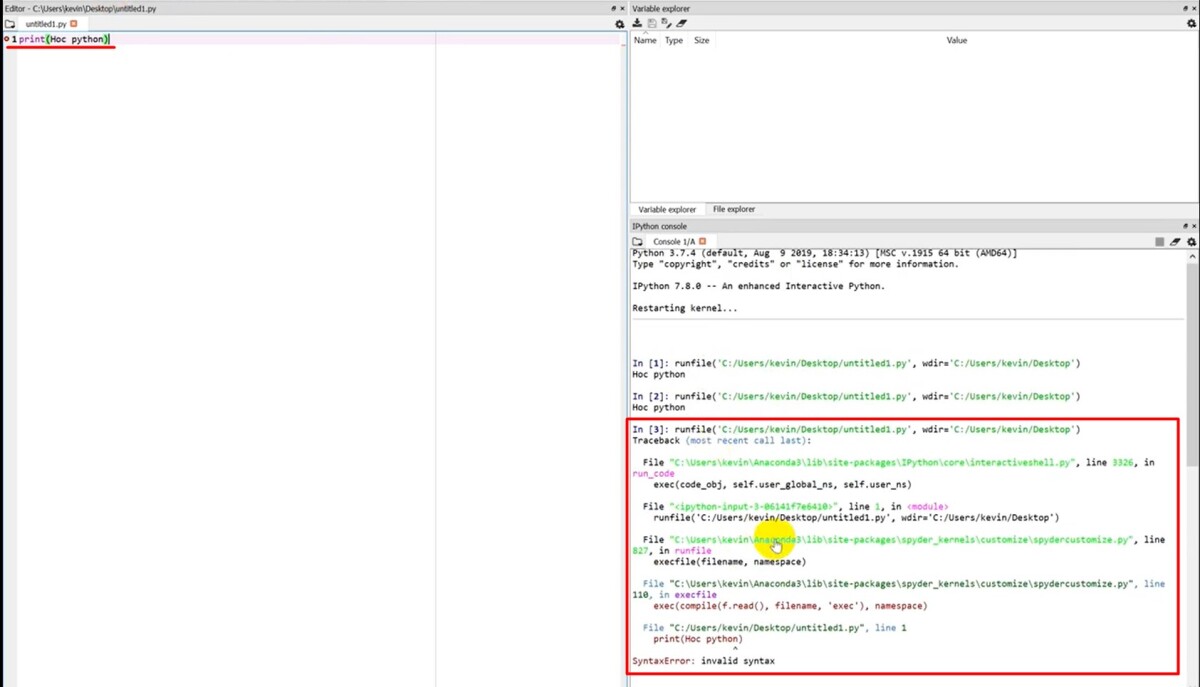Click the browse tabs folder icon in Editor
Image resolution: width=1200 pixels, height=687 pixels.
click(x=8, y=23)
